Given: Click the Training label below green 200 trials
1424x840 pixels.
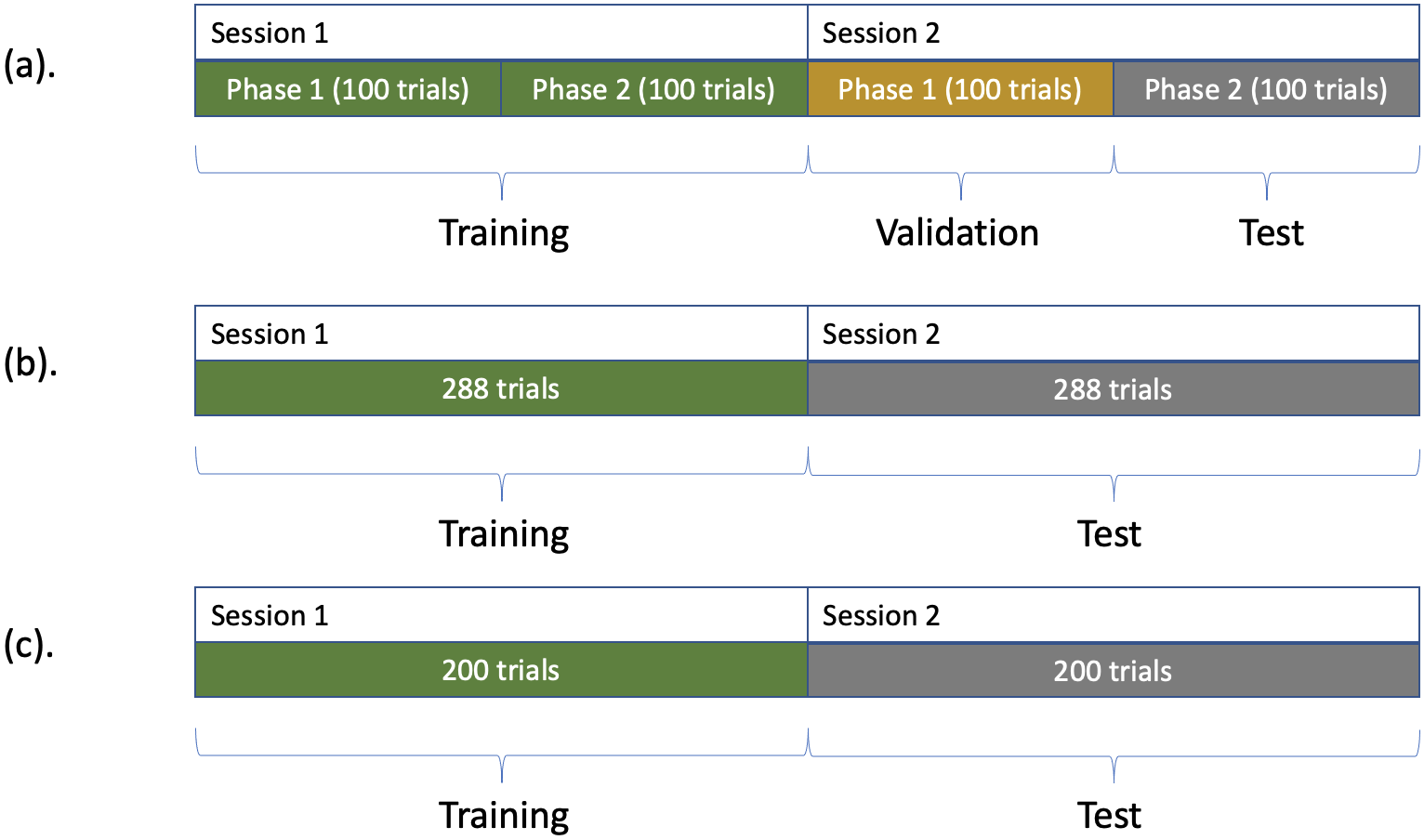Looking at the screenshot, I should click(x=504, y=815).
